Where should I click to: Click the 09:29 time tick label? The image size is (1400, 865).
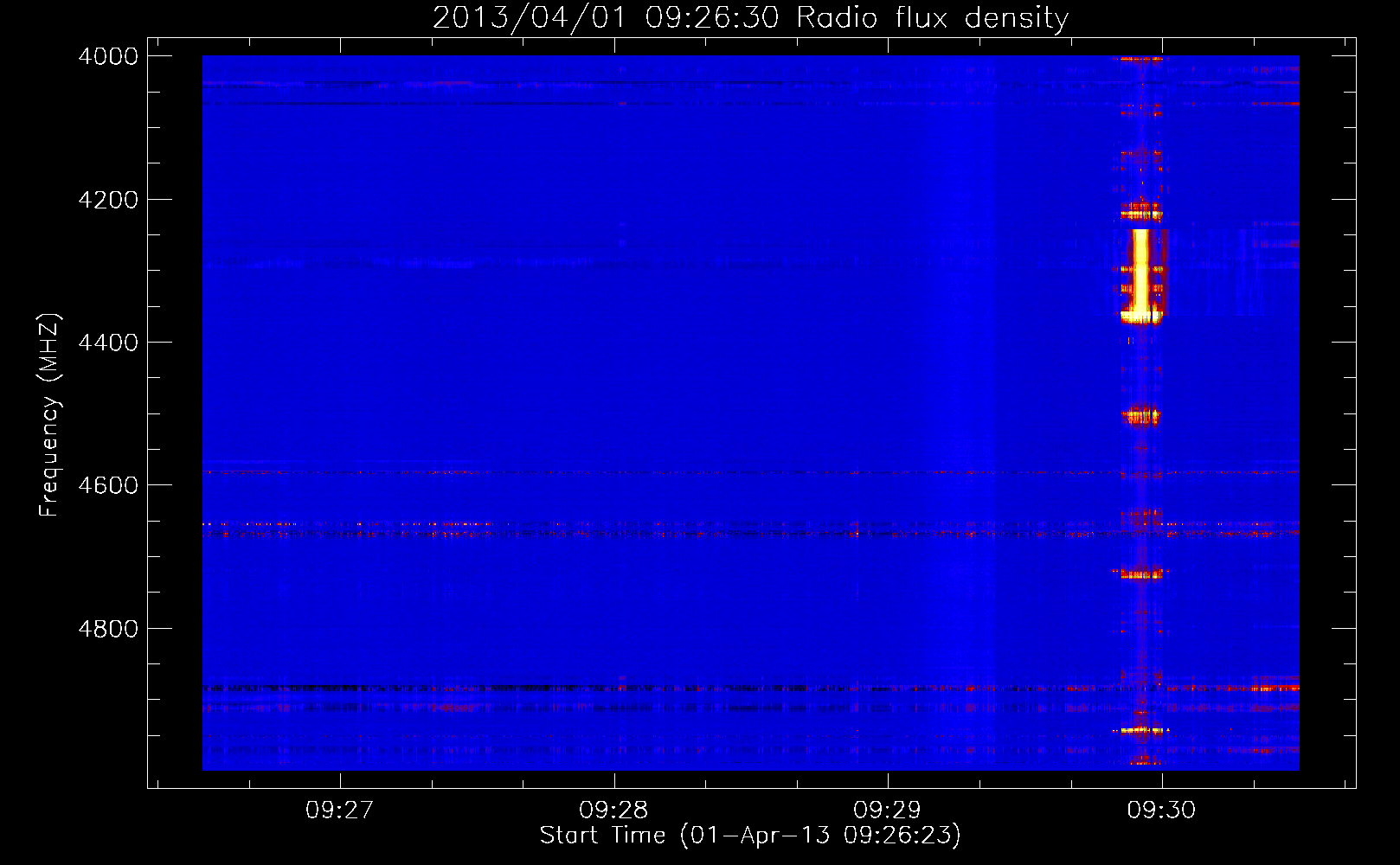point(888,810)
